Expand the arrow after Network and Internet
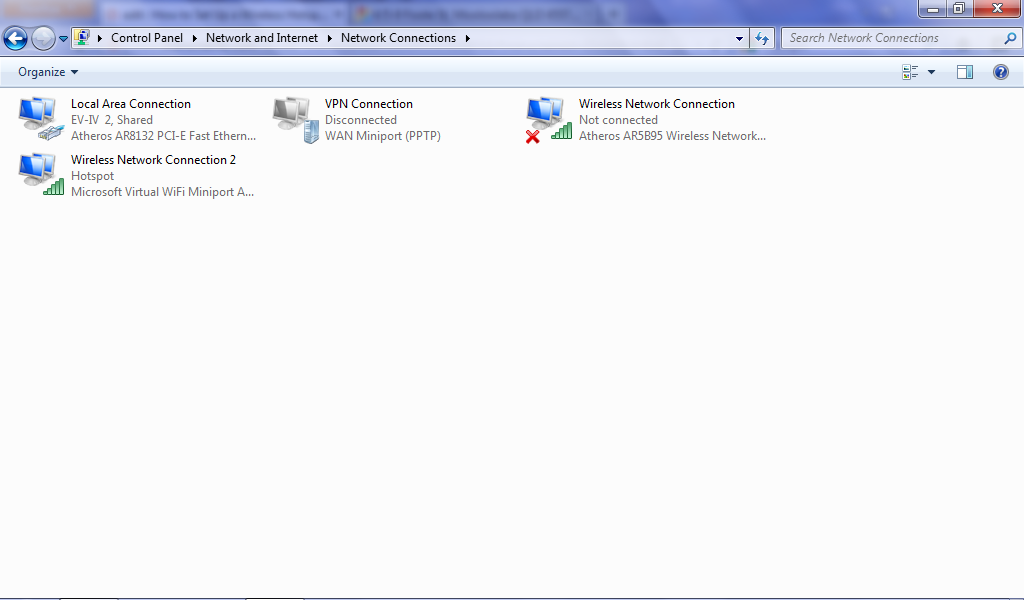The height and width of the screenshot is (600, 1024). click(330, 38)
